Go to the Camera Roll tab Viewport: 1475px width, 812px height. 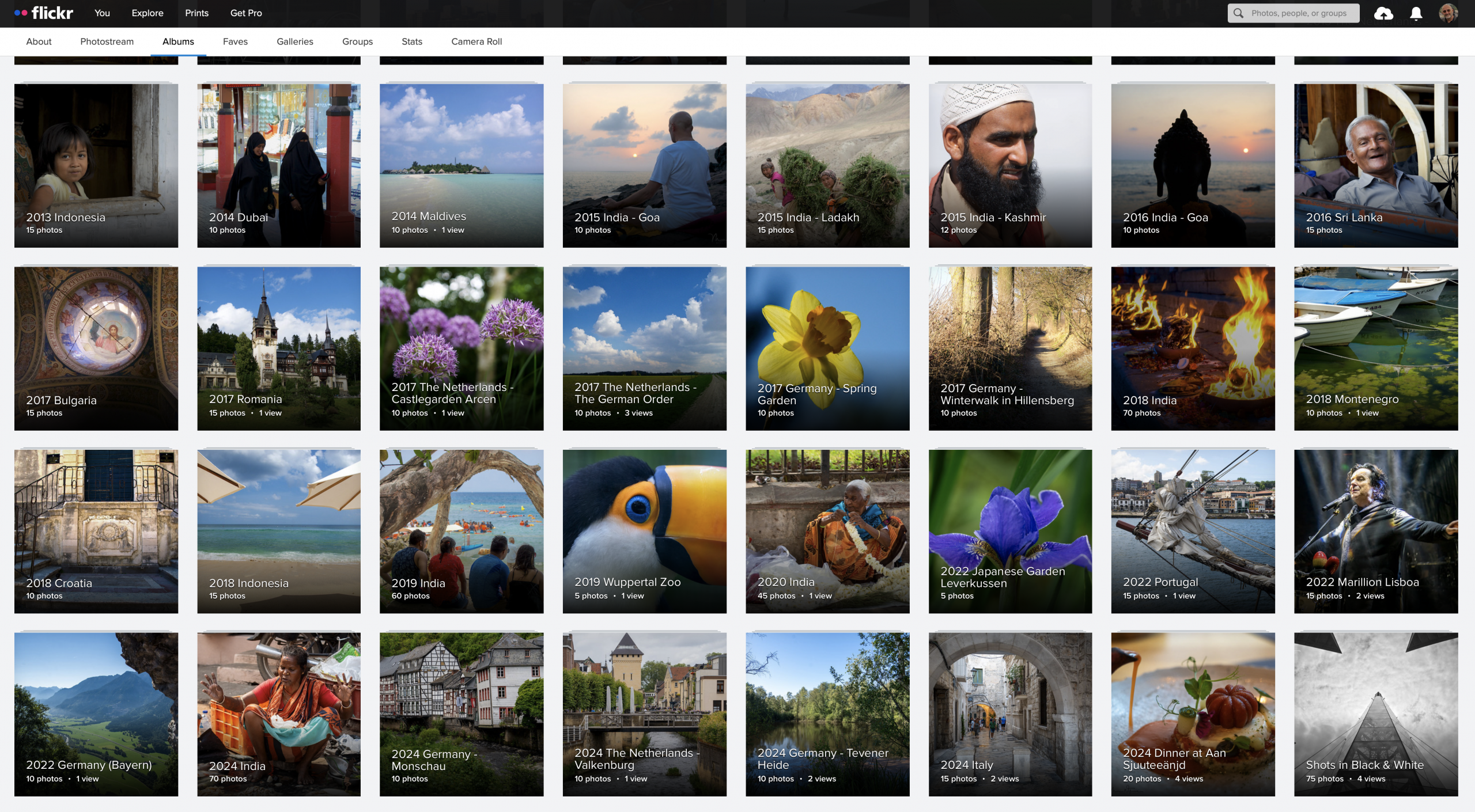(476, 41)
